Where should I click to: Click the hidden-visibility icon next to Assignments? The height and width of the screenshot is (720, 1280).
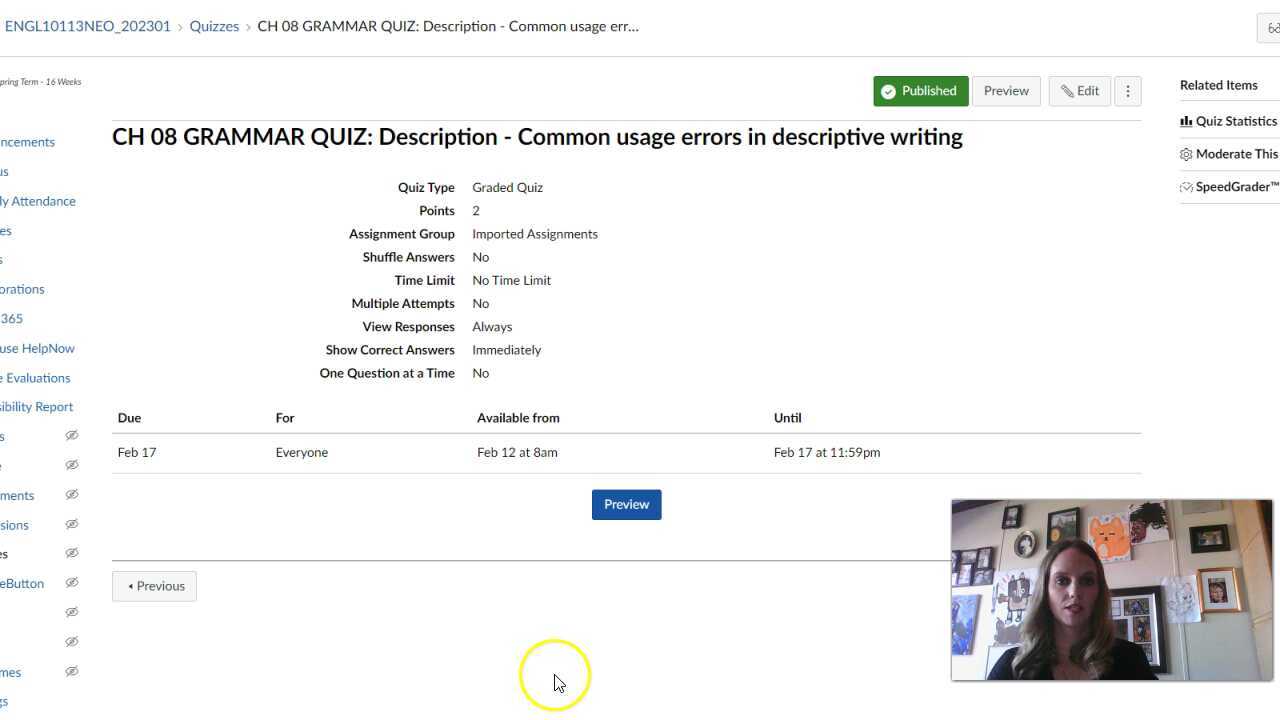[71, 494]
